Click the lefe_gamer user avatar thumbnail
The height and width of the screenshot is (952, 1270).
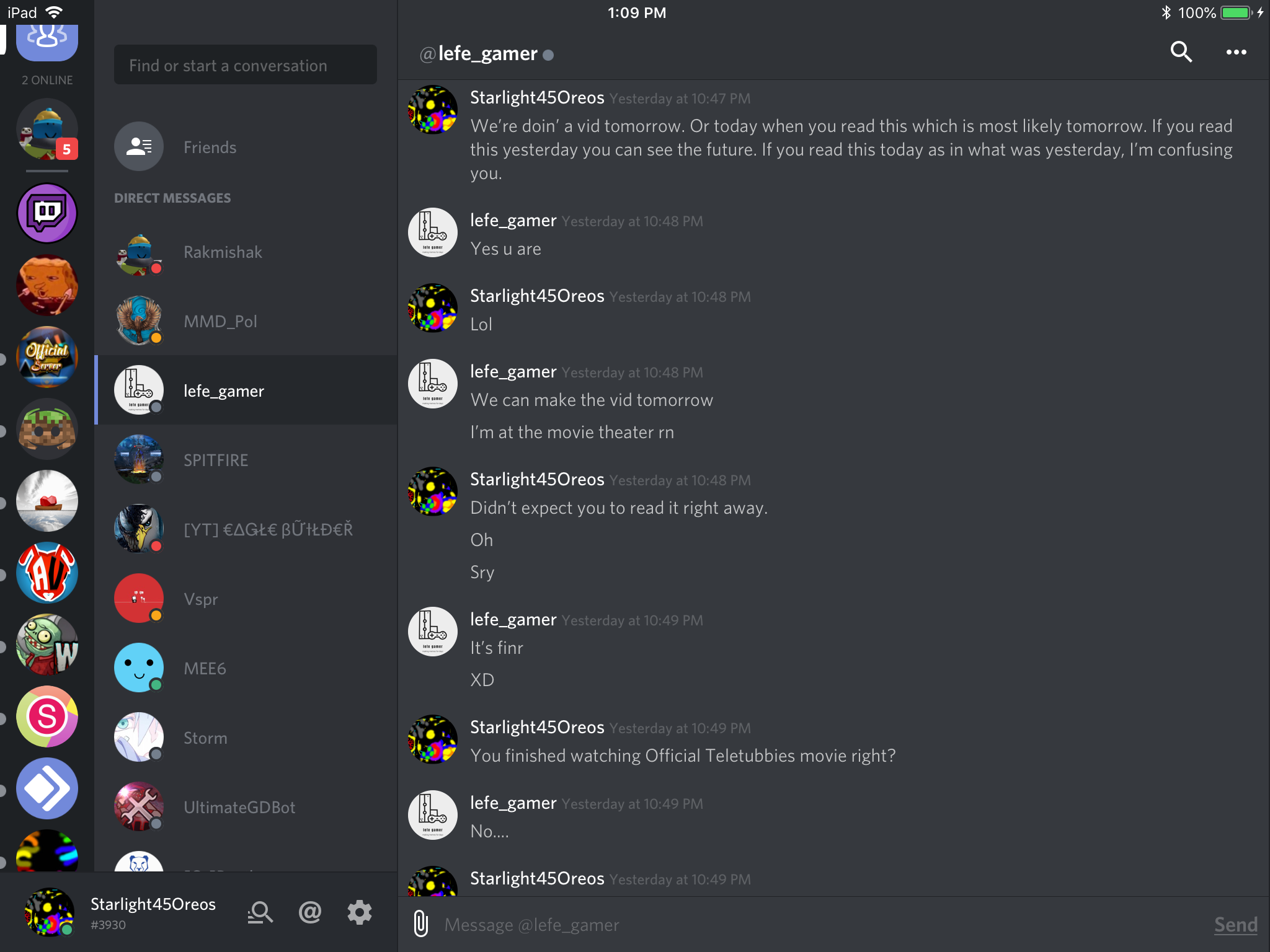(x=140, y=390)
